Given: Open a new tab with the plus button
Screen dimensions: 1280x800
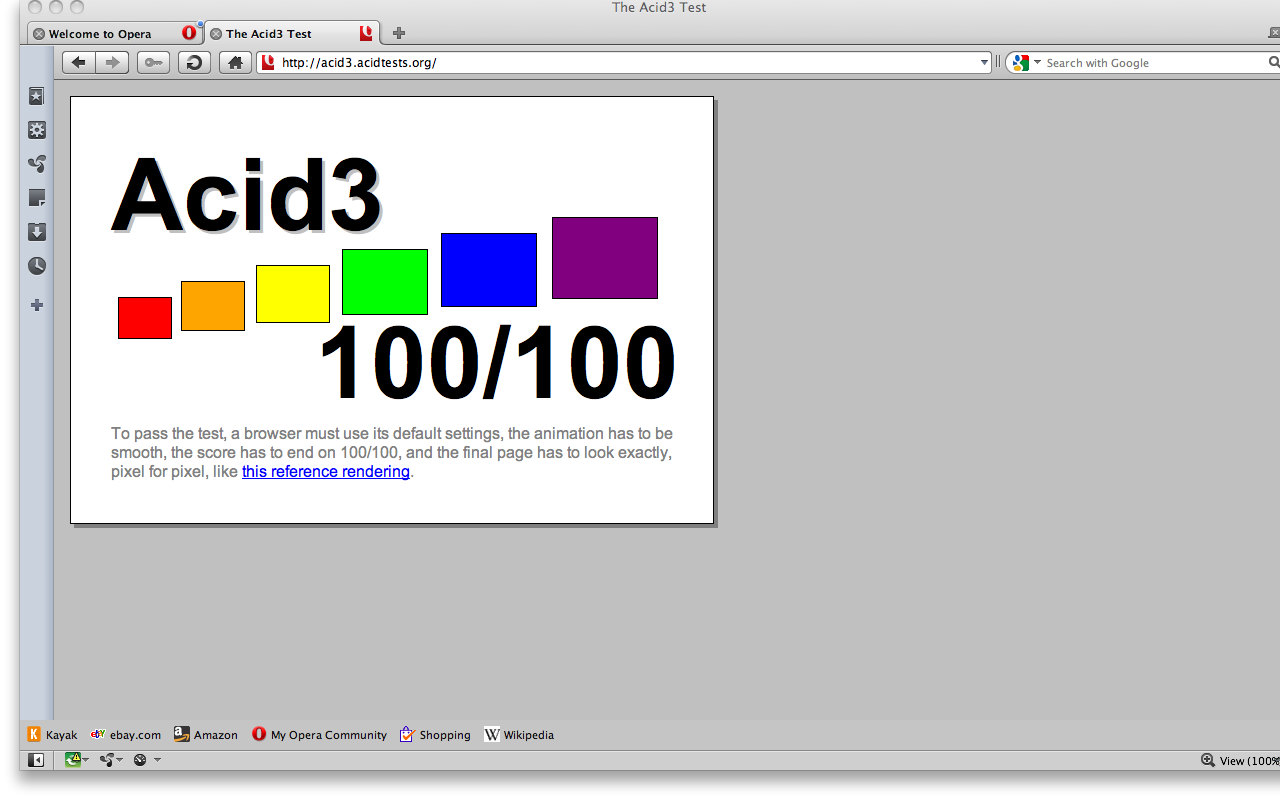Looking at the screenshot, I should [x=398, y=32].
